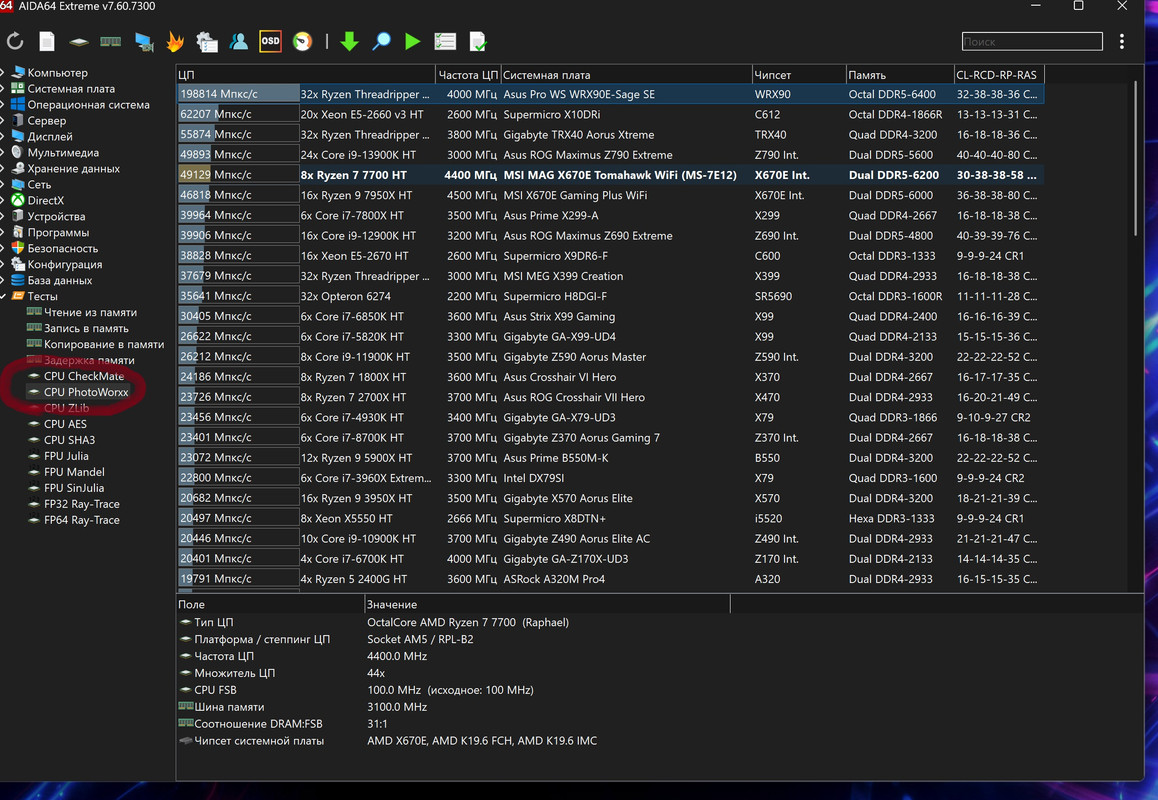
Task: Sort by Память column header
Action: point(900,75)
